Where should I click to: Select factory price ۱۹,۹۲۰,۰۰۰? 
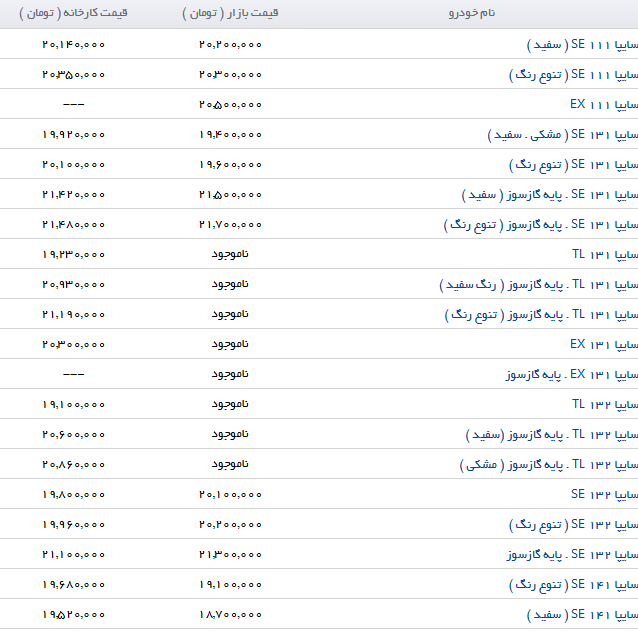pos(73,134)
